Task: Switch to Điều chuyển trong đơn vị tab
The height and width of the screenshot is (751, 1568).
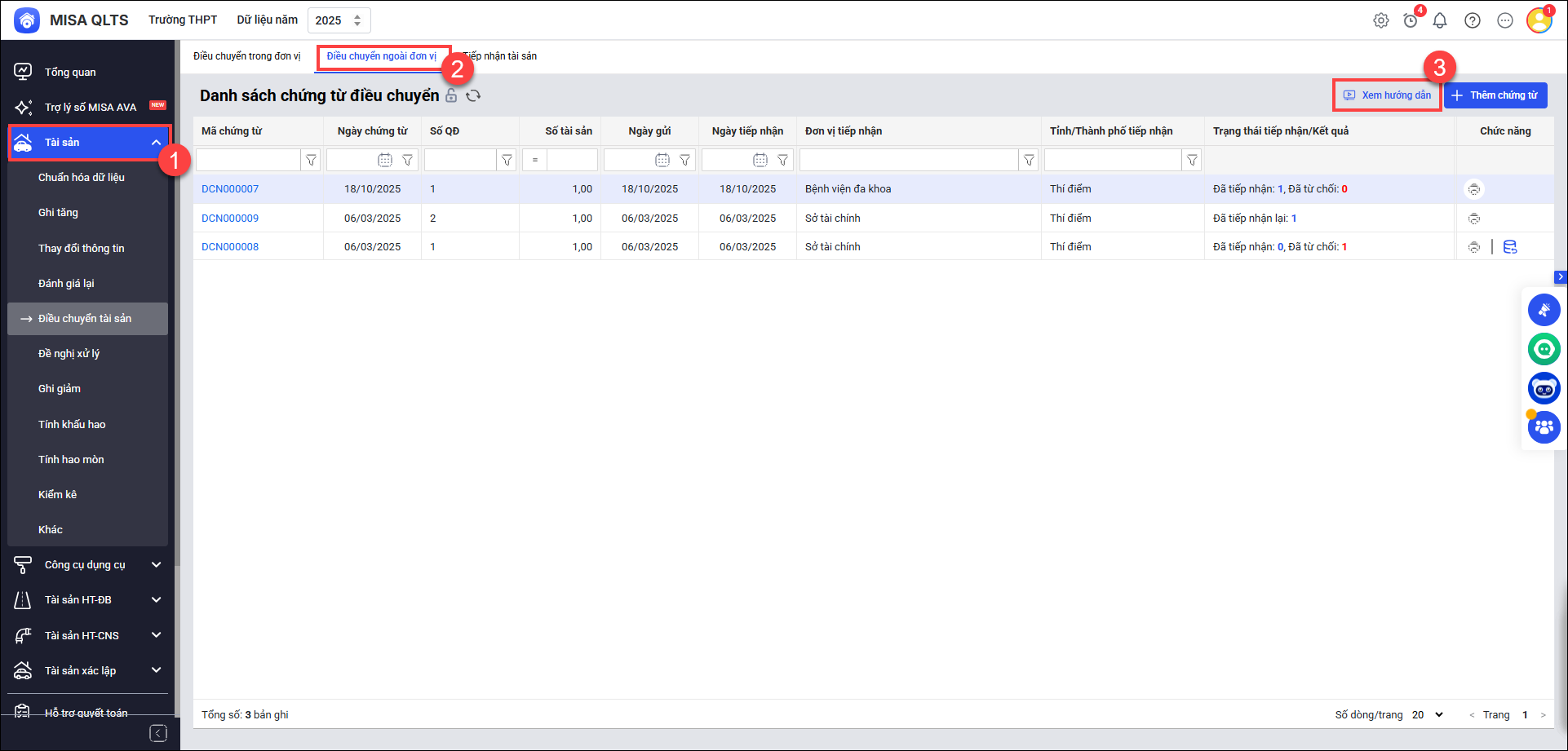Action: coord(246,56)
